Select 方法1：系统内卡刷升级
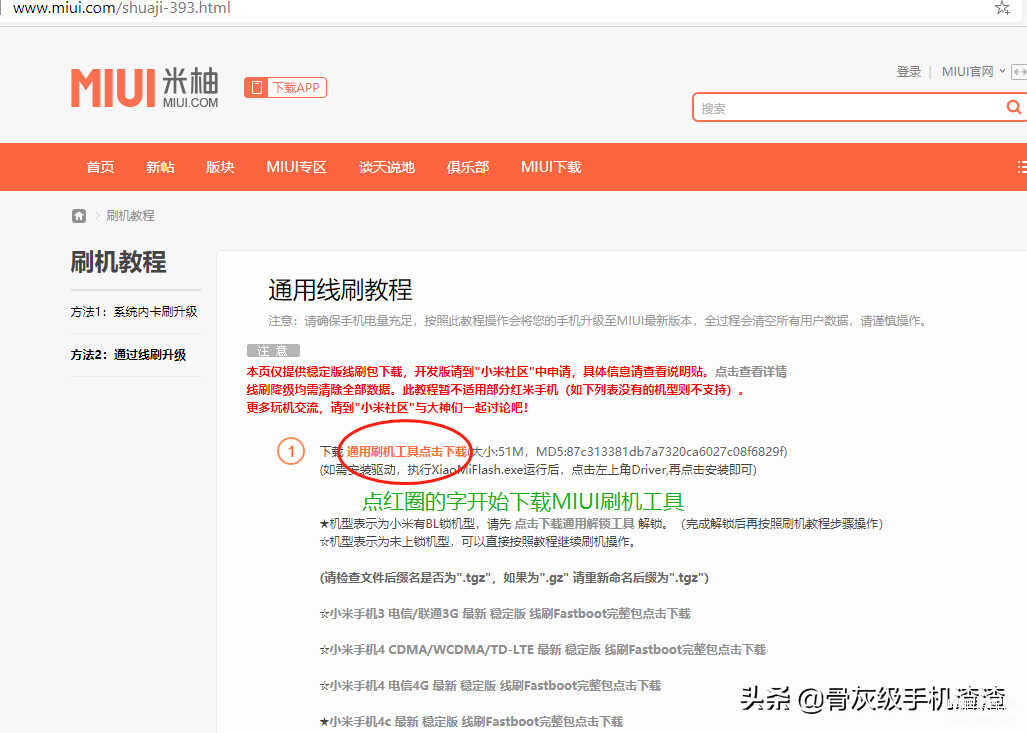Image resolution: width=1027 pixels, height=733 pixels. click(134, 312)
